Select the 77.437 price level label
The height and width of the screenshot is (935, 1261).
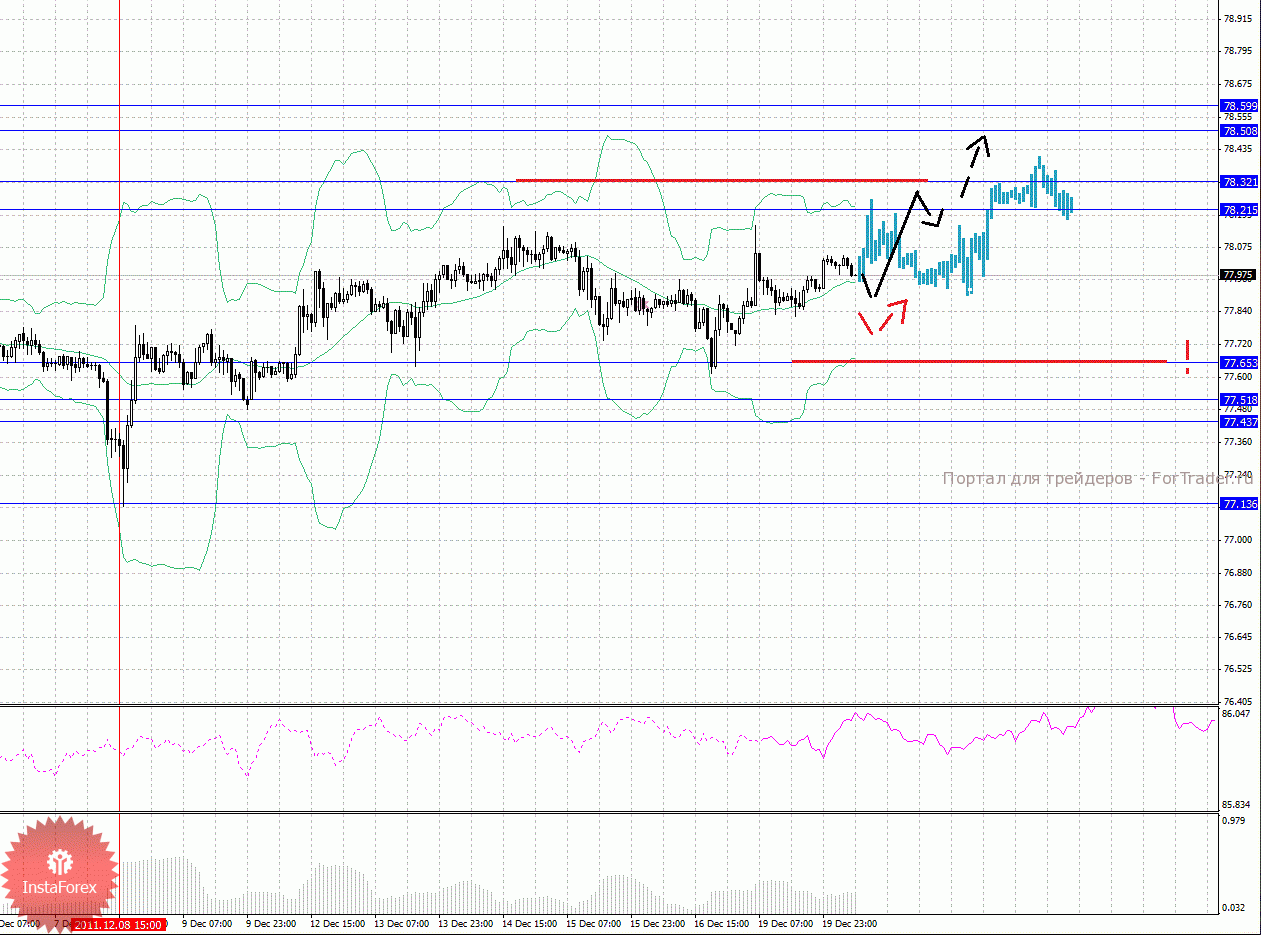[1240, 422]
